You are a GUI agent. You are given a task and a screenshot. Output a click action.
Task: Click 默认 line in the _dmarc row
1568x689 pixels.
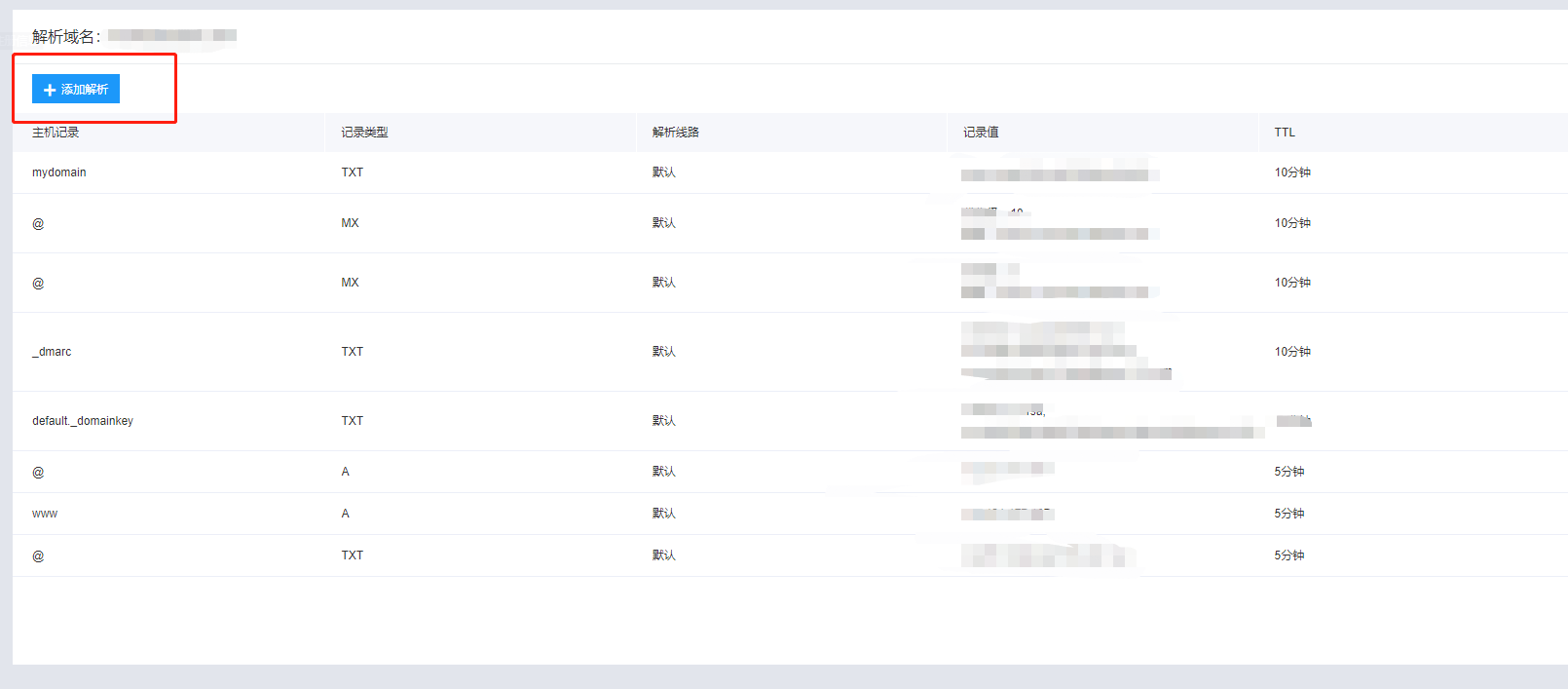coord(664,352)
